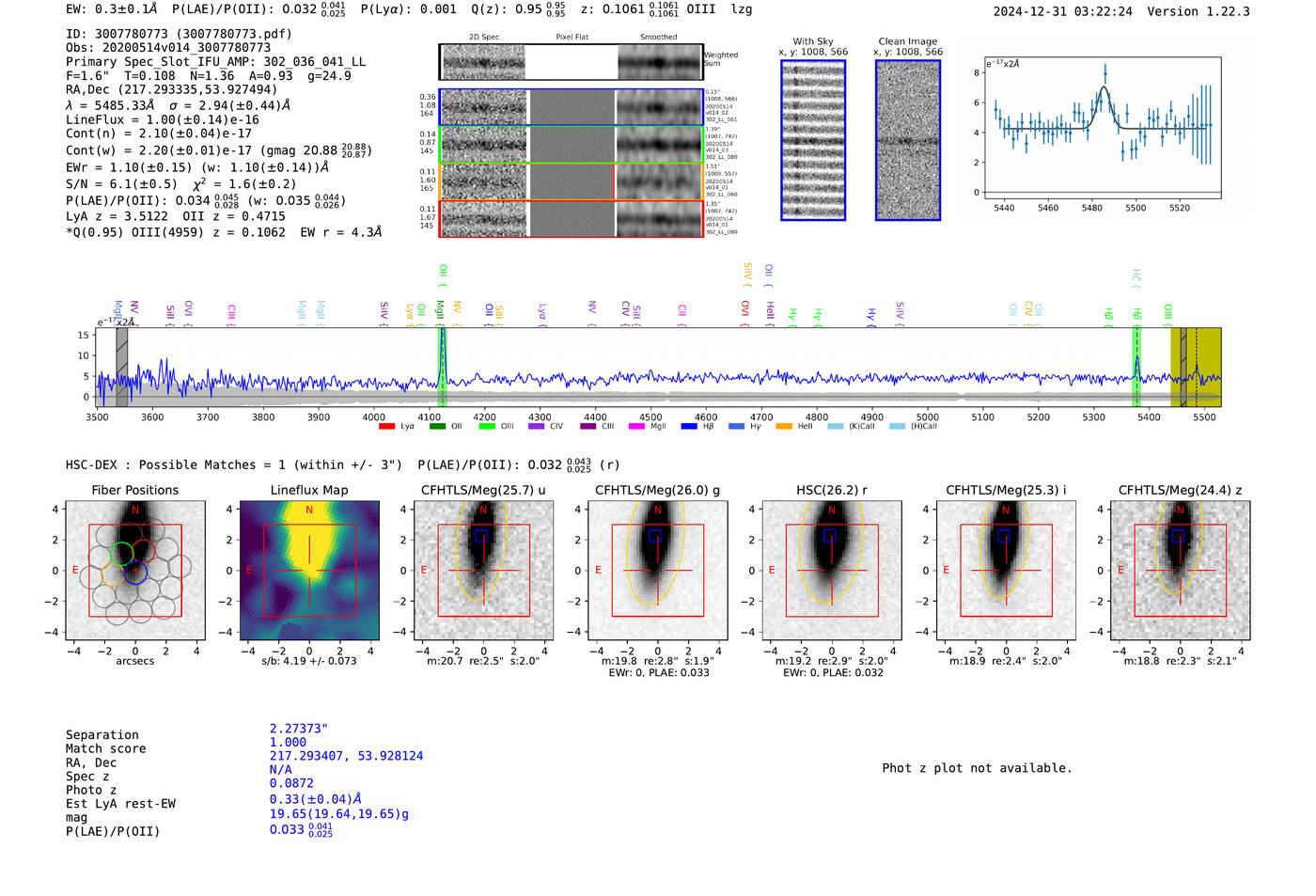
Task: Click the gray hatched band near 3550
Action: click(x=122, y=367)
